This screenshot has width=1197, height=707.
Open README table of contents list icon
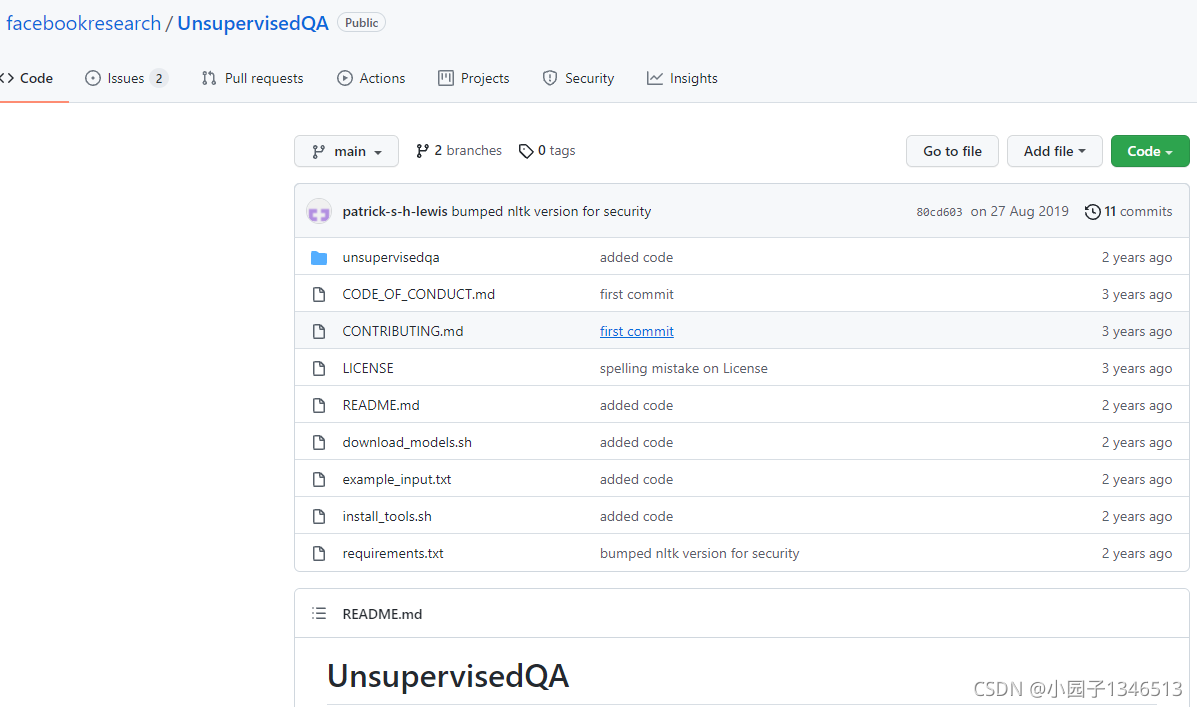tap(319, 613)
